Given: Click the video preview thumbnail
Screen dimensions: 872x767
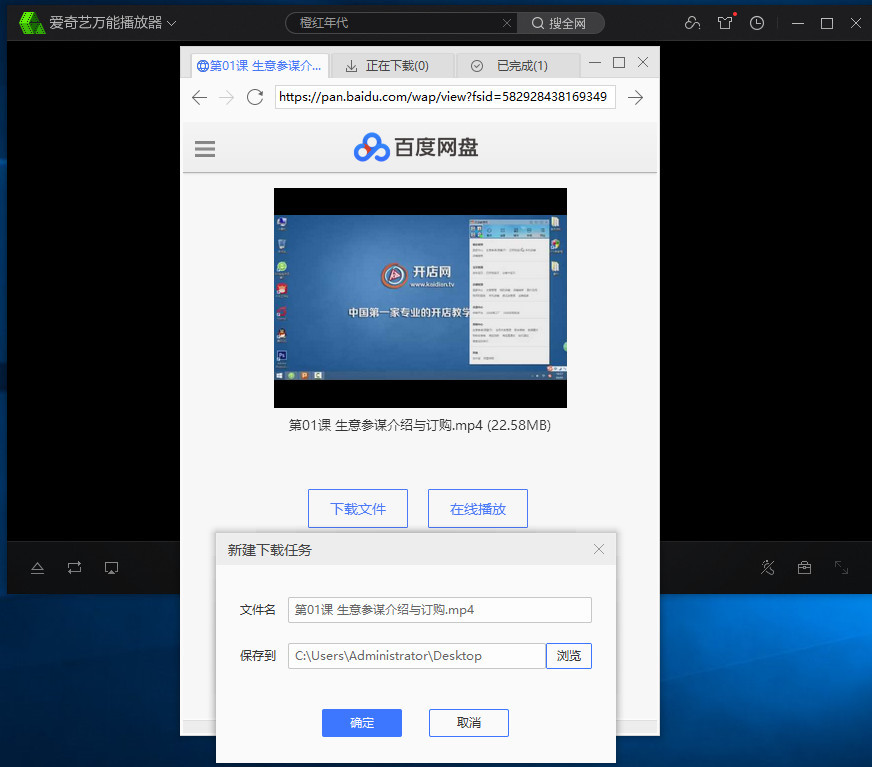Looking at the screenshot, I should pyautogui.click(x=420, y=298).
